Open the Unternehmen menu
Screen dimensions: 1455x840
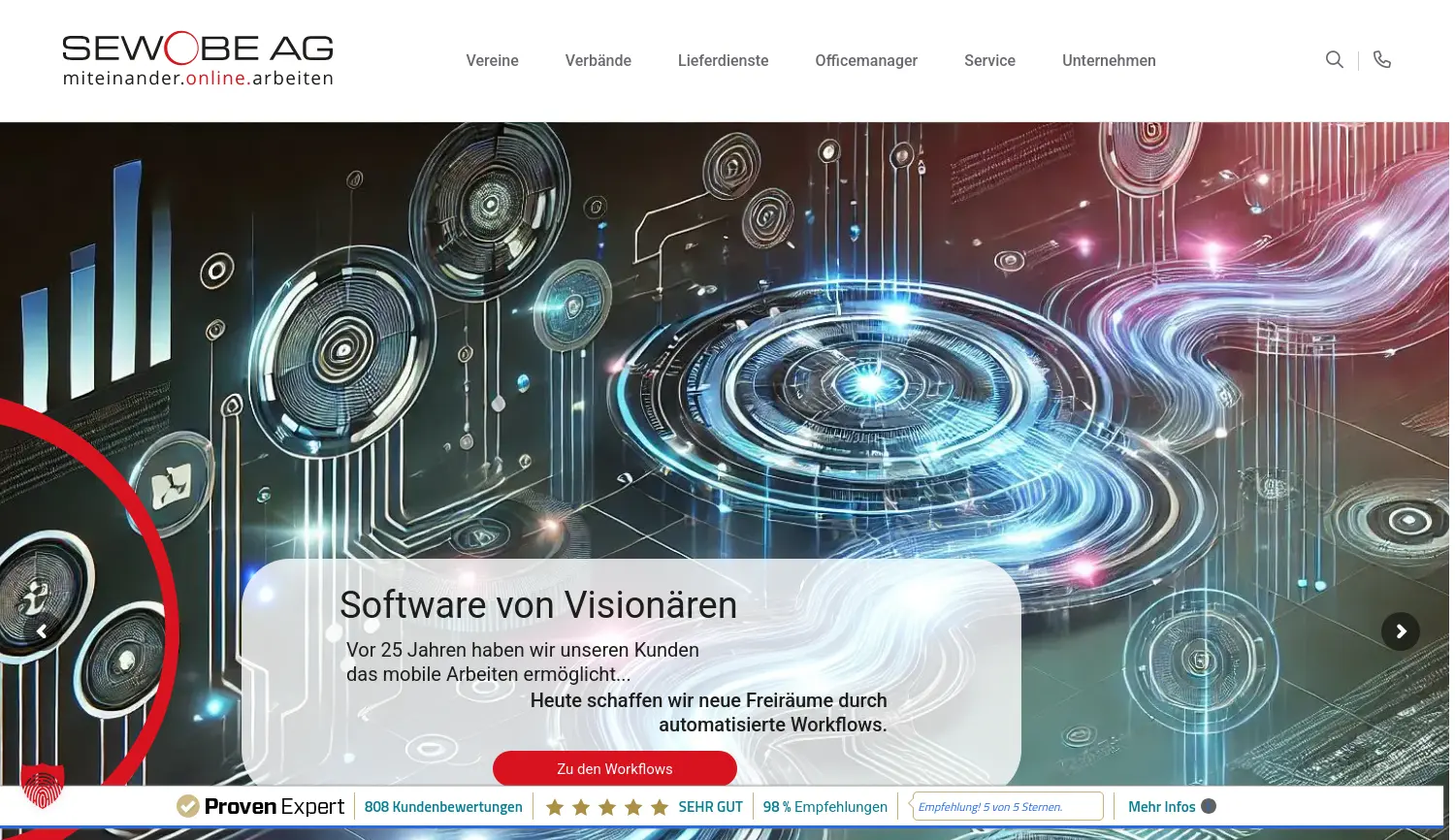click(1109, 60)
